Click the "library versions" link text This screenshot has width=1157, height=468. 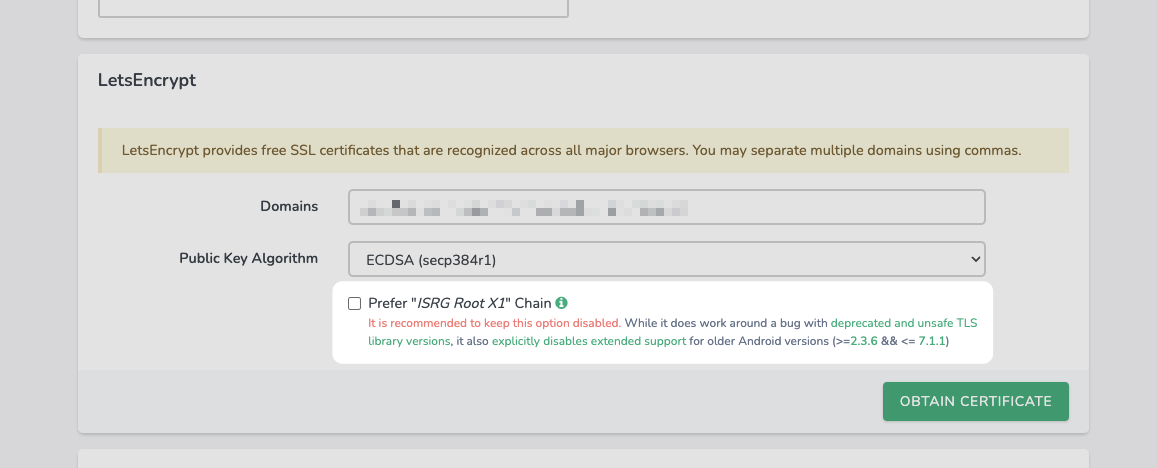tap(409, 341)
